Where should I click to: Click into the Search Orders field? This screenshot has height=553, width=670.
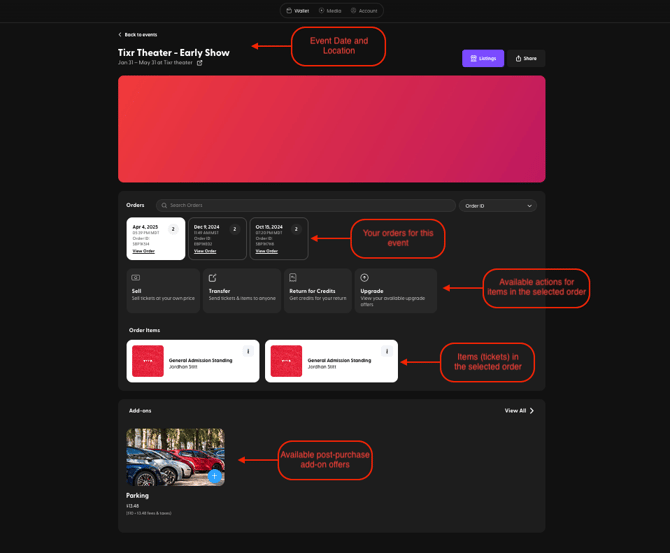[x=305, y=205]
